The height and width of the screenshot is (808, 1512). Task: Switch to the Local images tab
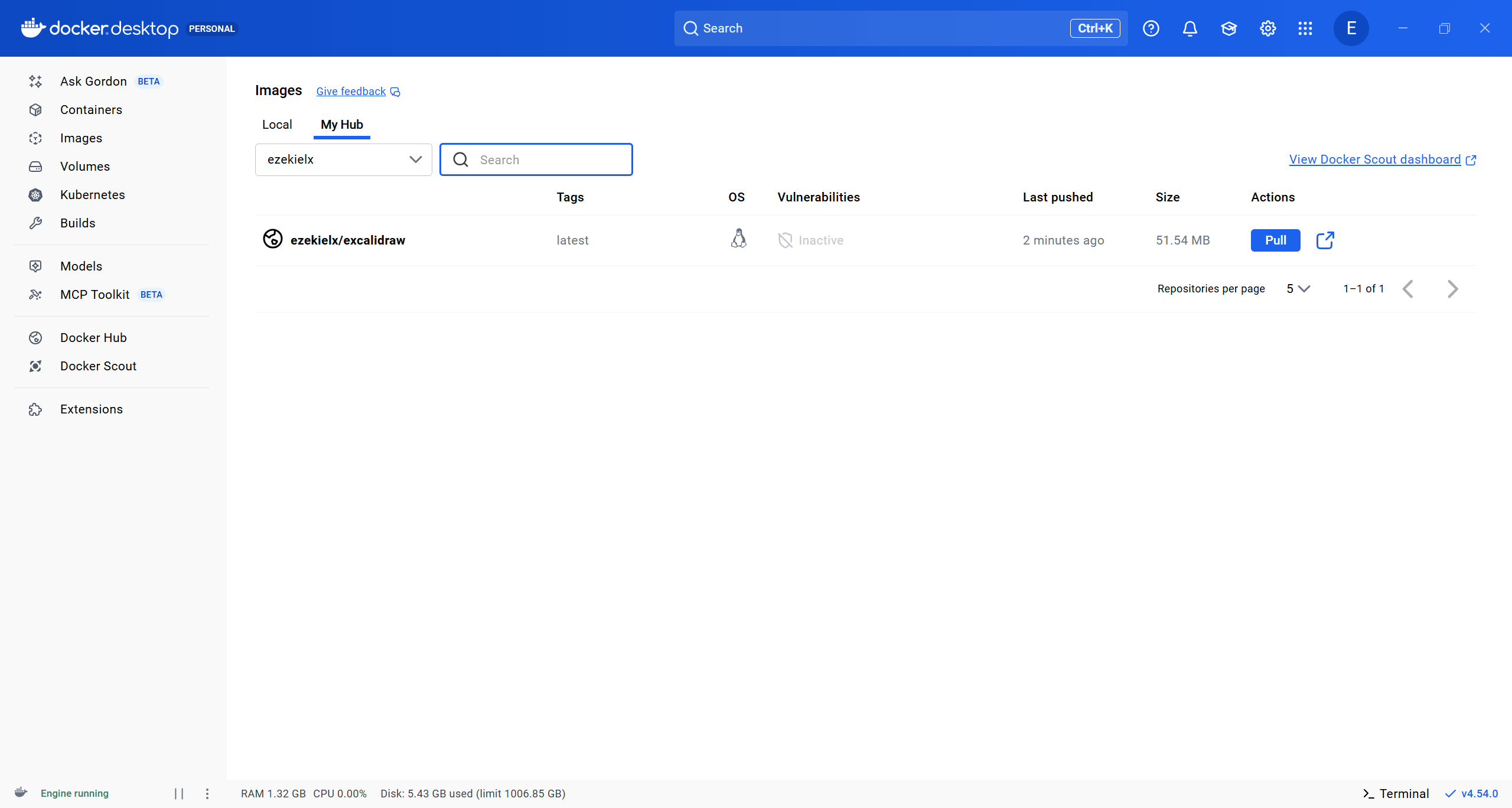[277, 125]
